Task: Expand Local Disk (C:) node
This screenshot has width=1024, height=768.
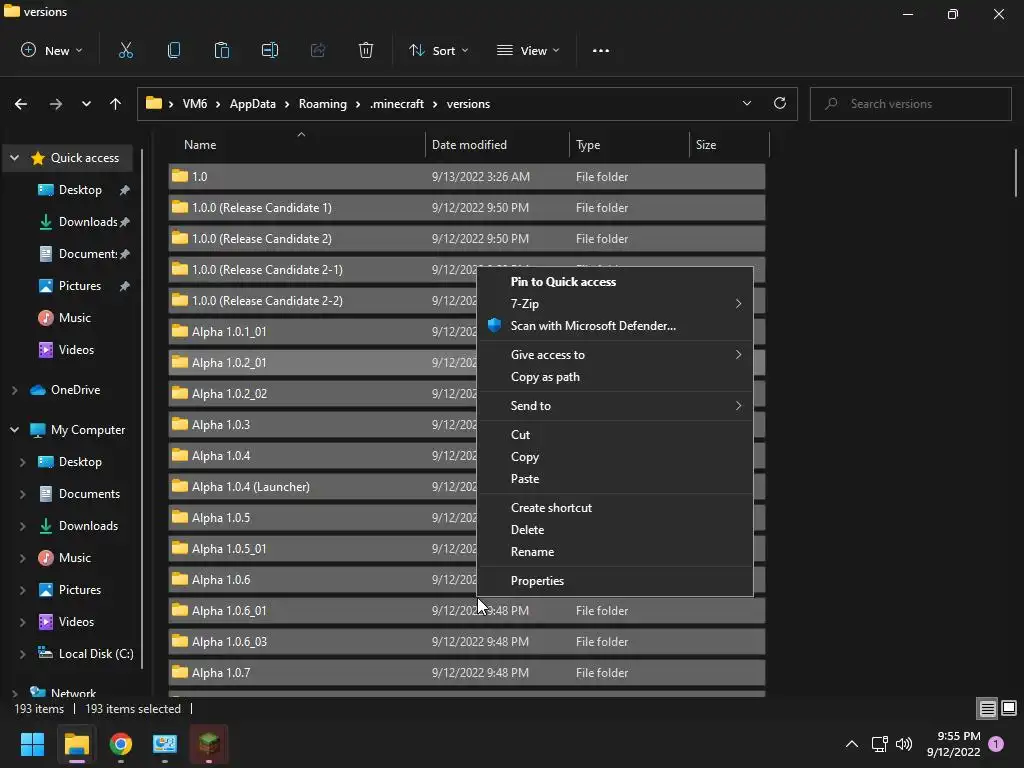Action: pos(22,654)
